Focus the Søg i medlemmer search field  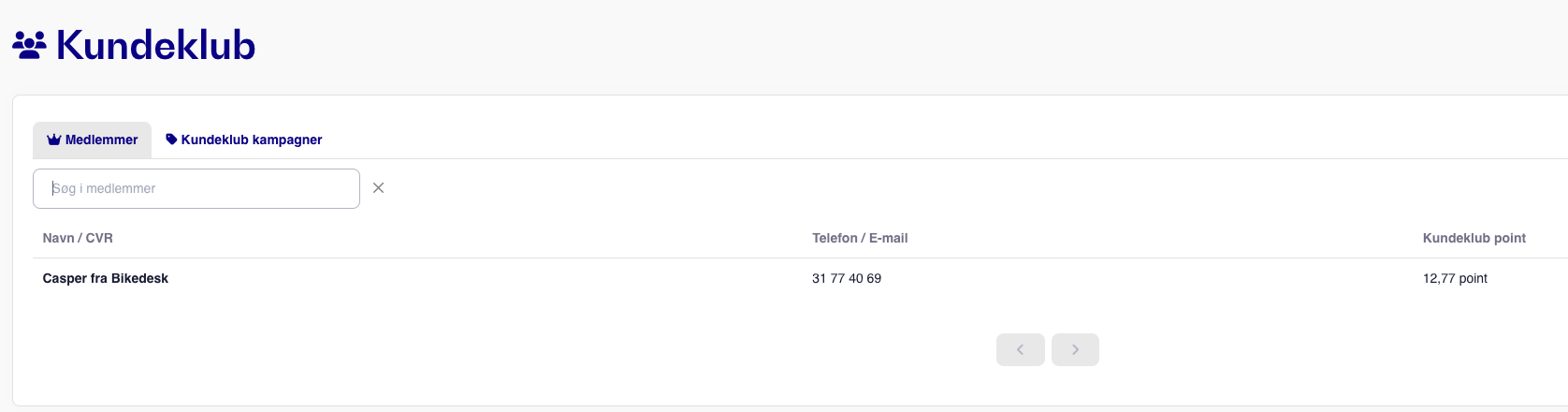196,188
